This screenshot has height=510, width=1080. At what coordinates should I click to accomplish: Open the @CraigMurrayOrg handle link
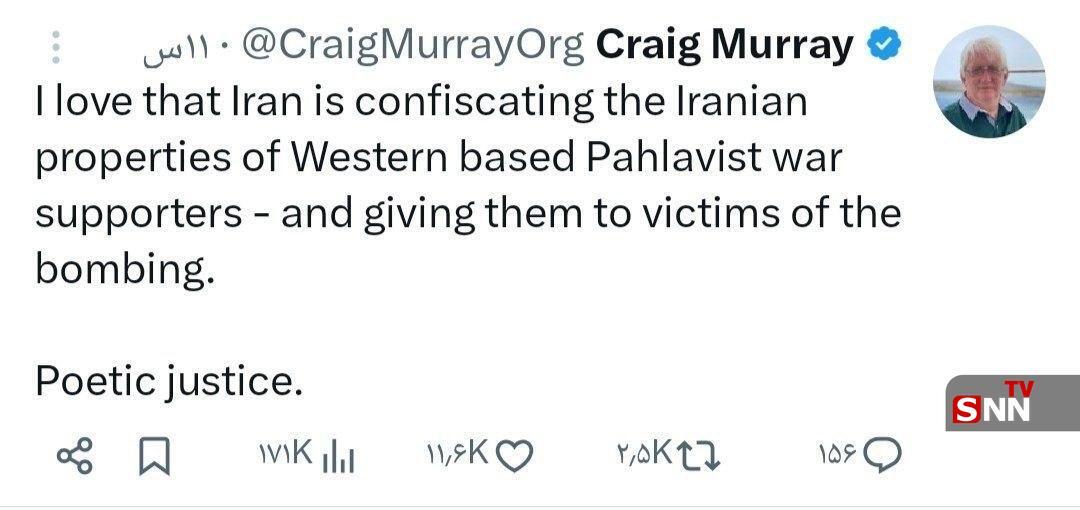click(x=414, y=46)
